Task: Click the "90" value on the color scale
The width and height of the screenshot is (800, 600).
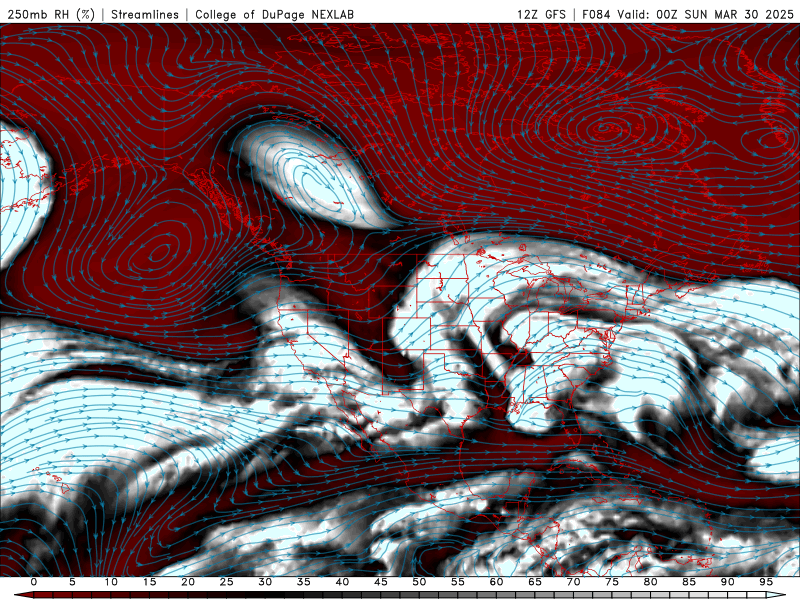Action: 728,582
